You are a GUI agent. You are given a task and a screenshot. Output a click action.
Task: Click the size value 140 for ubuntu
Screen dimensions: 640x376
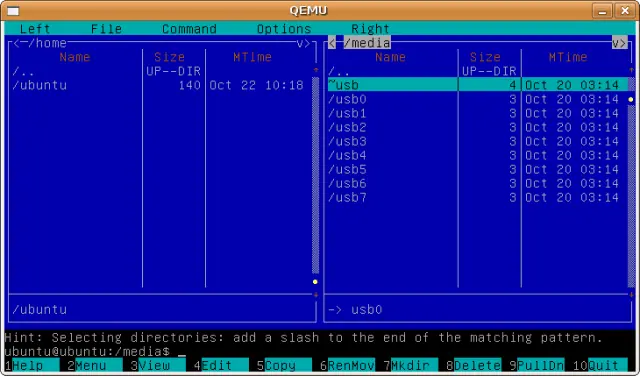[x=189, y=85]
